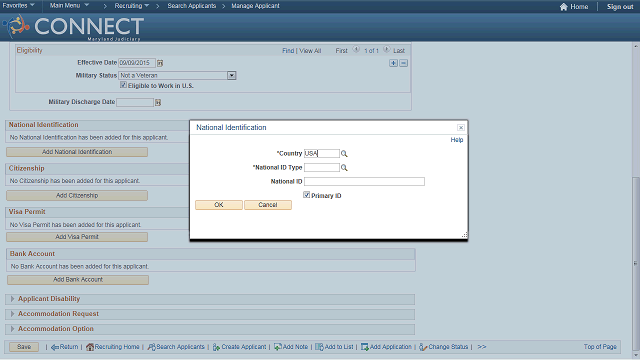This screenshot has width=640, height=360.
Task: Open the Help link in dialog
Action: coord(457,140)
